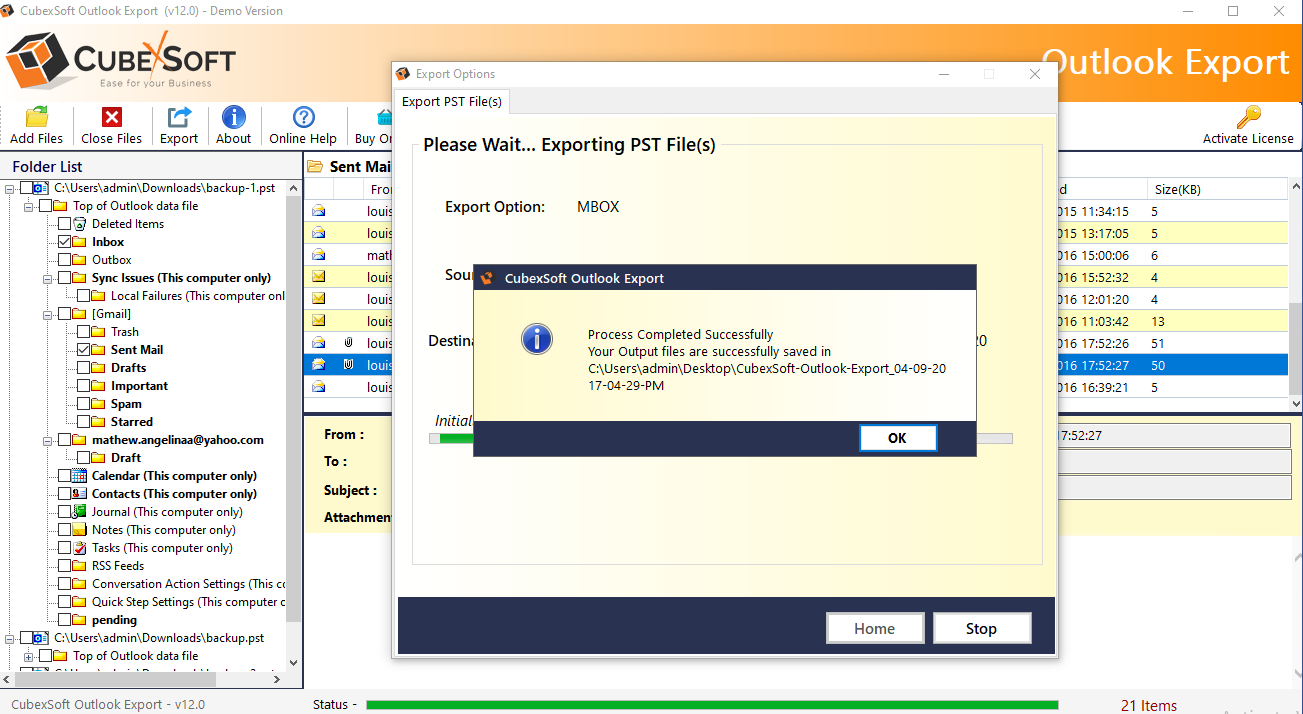Collapse the backup.pst tree node

point(11,638)
